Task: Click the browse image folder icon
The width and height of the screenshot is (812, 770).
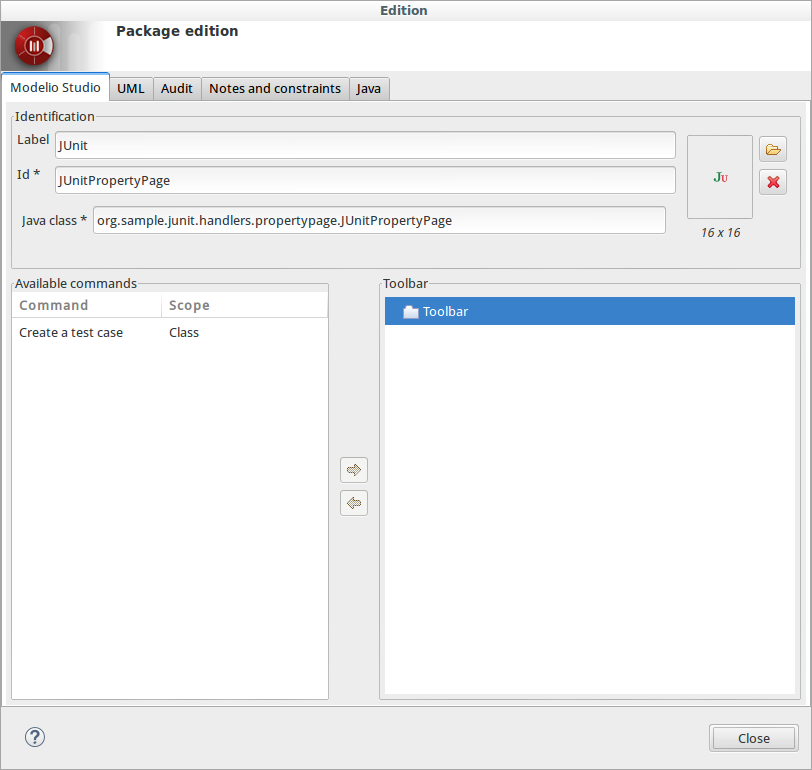Action: tap(773, 150)
